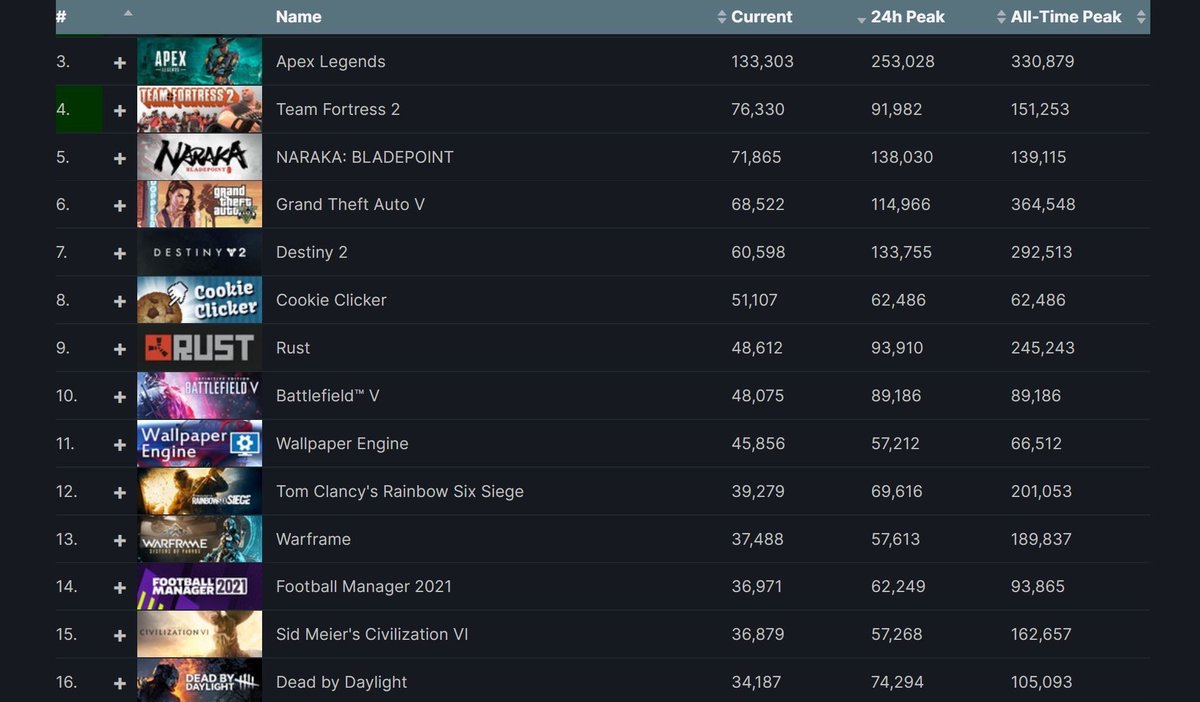The height and width of the screenshot is (702, 1200).
Task: Select the all-time peak value 105,093
Action: point(1042,683)
